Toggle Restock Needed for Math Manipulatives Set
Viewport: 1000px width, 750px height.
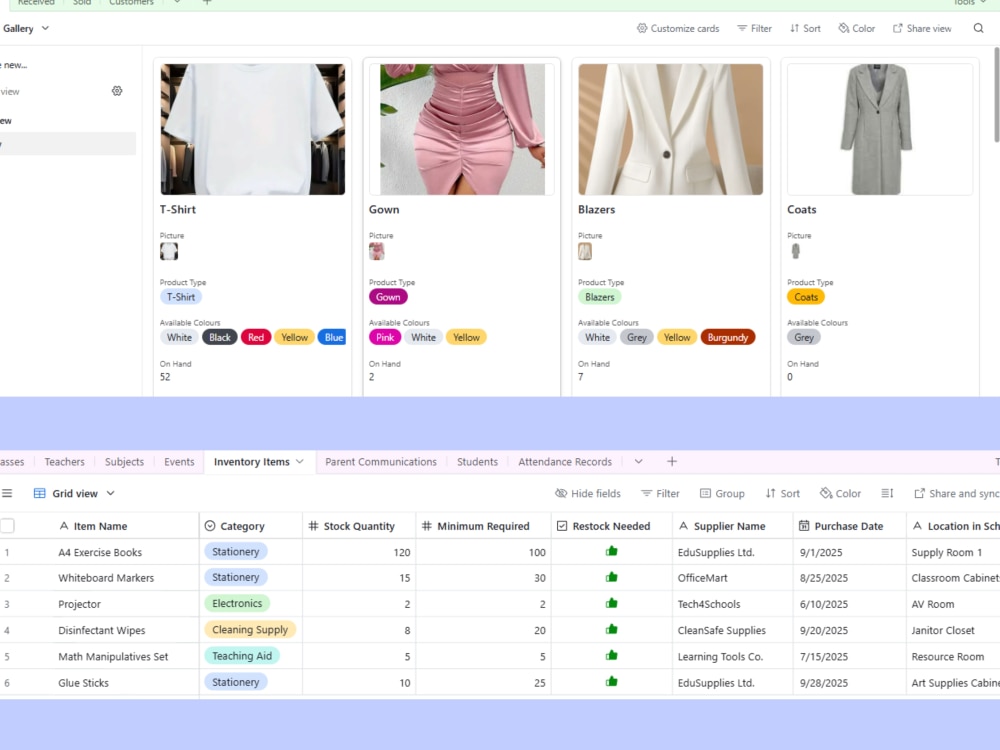612,656
